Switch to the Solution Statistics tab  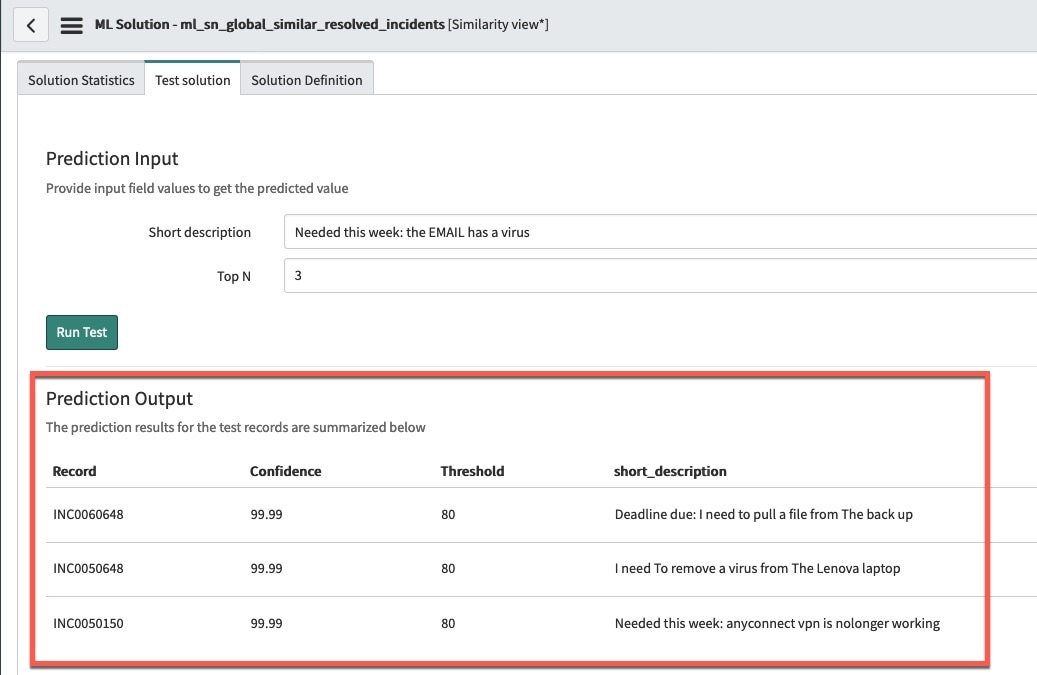coord(80,79)
